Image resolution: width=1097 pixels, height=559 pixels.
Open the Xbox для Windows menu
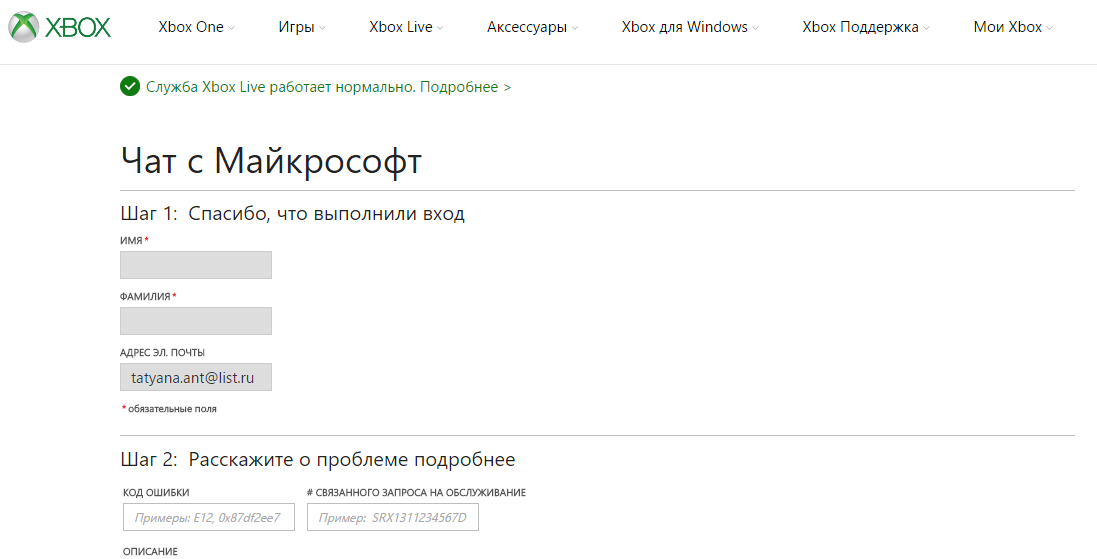click(x=685, y=27)
